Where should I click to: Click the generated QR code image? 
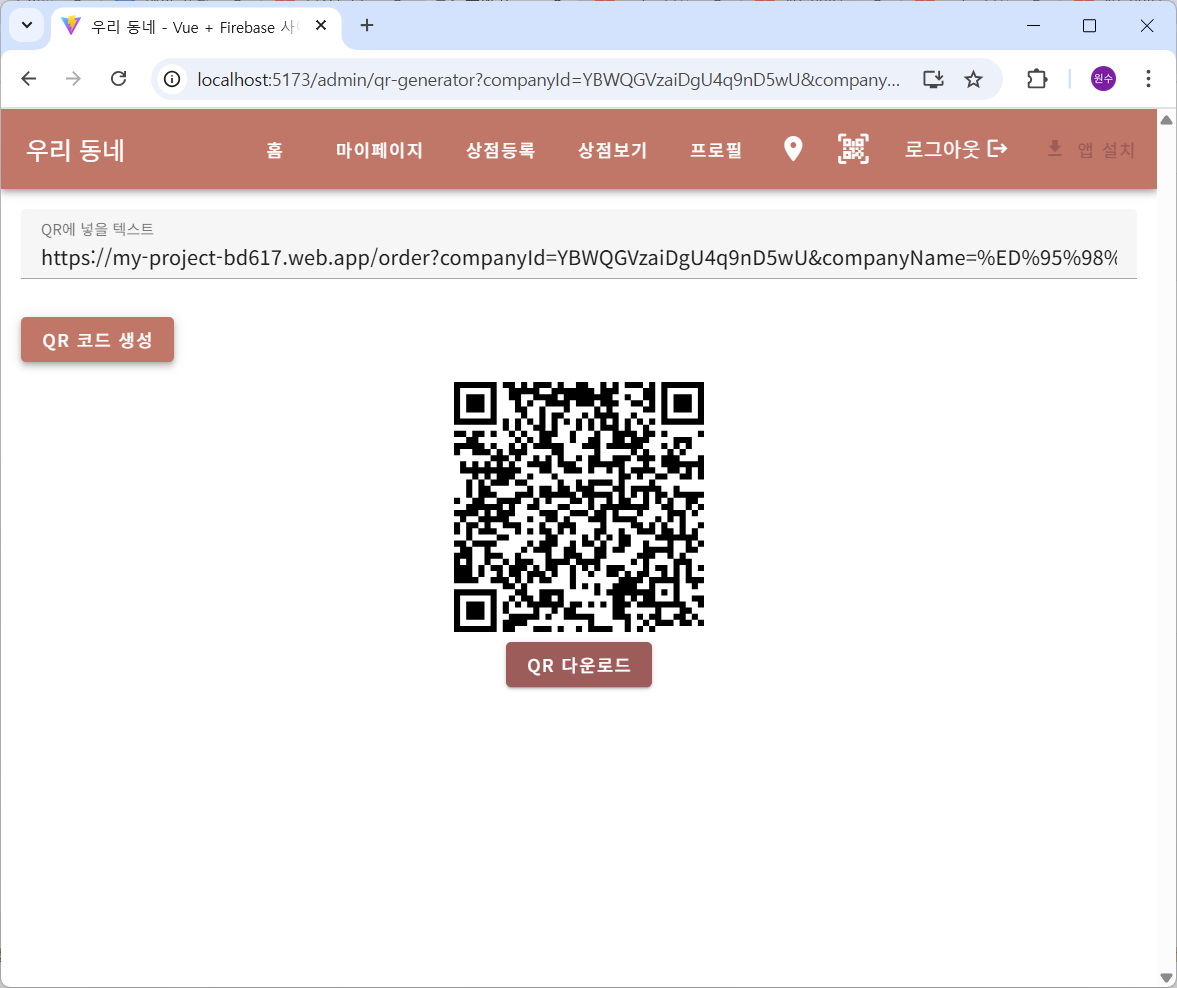(579, 507)
